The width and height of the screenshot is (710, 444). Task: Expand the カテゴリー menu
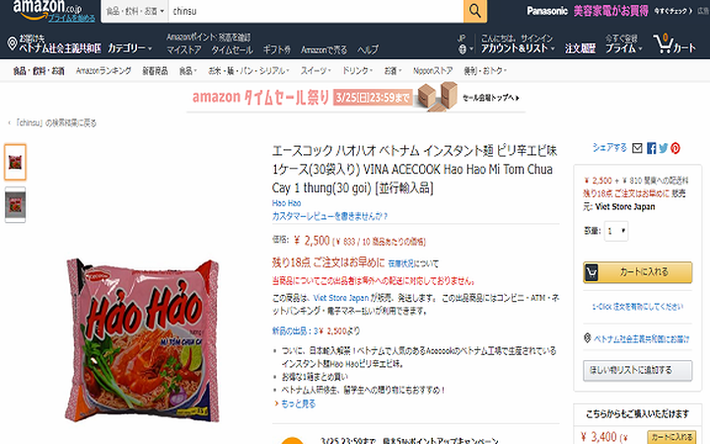(129, 48)
